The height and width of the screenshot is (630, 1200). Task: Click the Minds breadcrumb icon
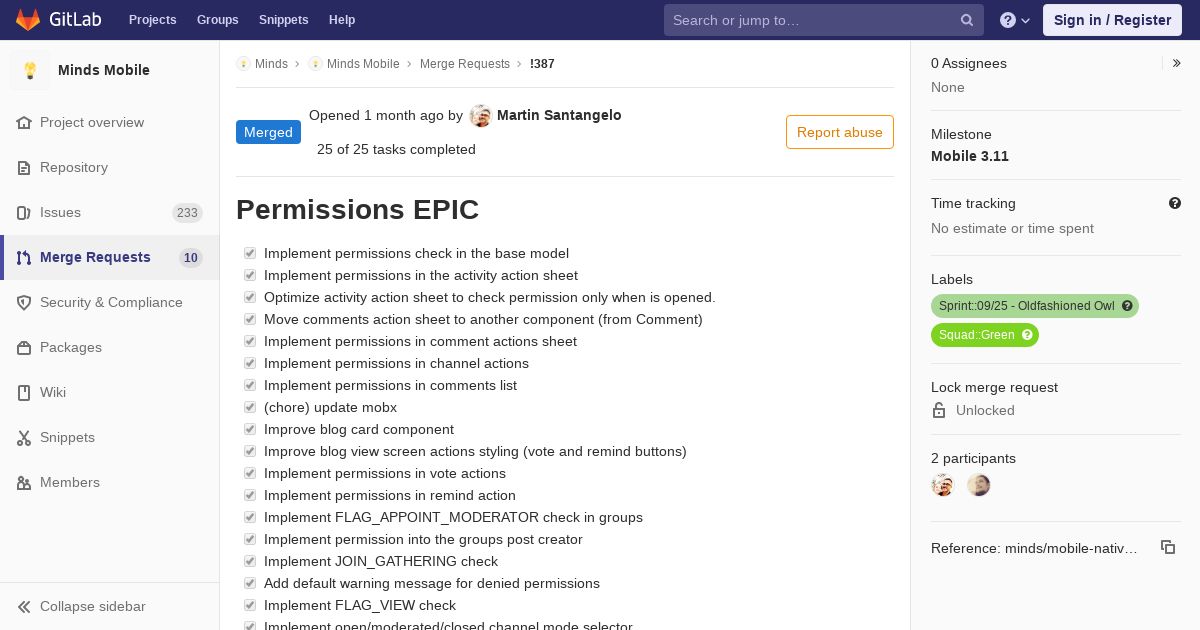pyautogui.click(x=243, y=63)
